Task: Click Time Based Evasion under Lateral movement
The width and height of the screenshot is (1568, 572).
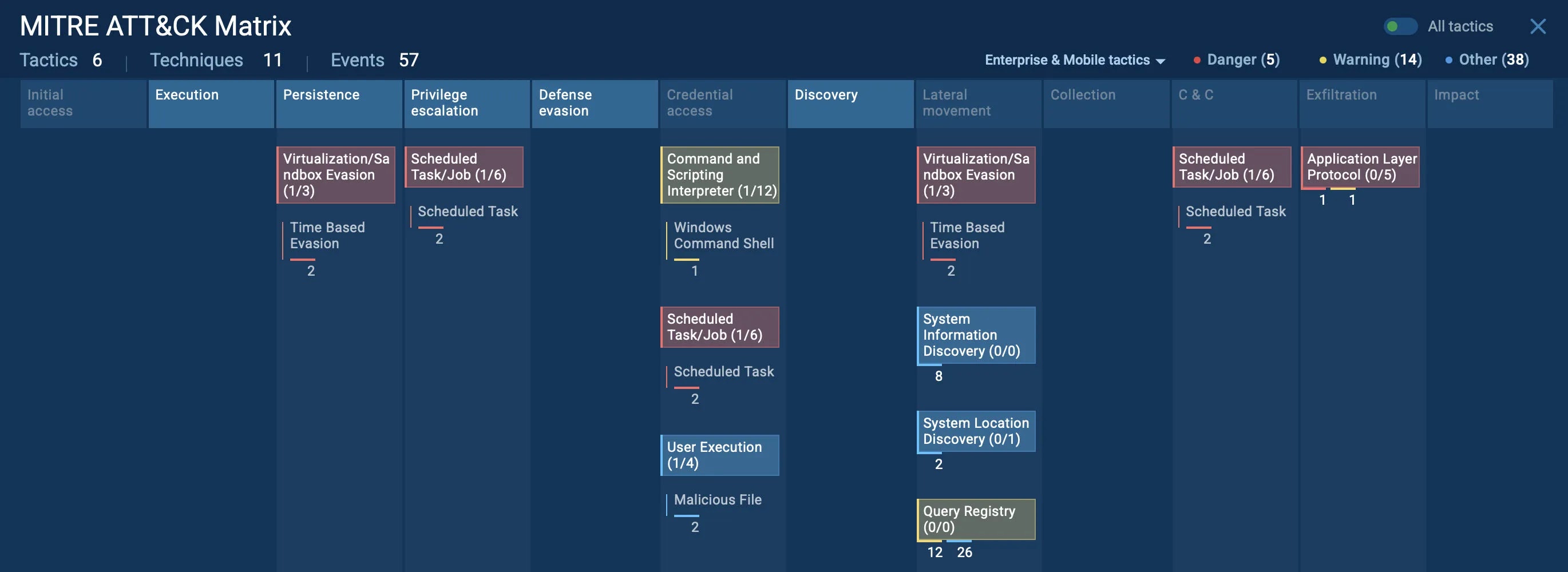Action: (x=967, y=236)
